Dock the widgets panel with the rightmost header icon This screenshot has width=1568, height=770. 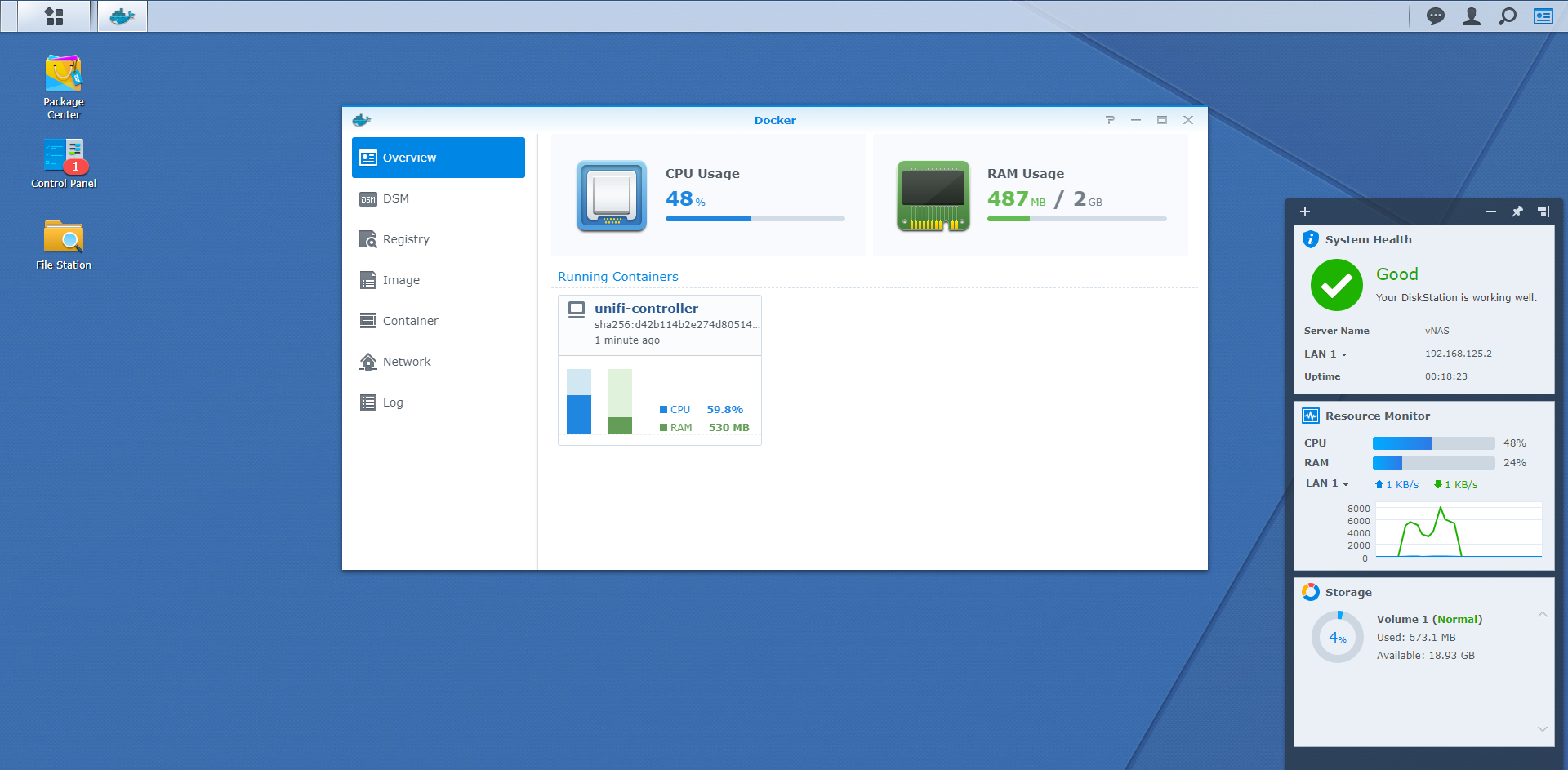[x=1543, y=211]
